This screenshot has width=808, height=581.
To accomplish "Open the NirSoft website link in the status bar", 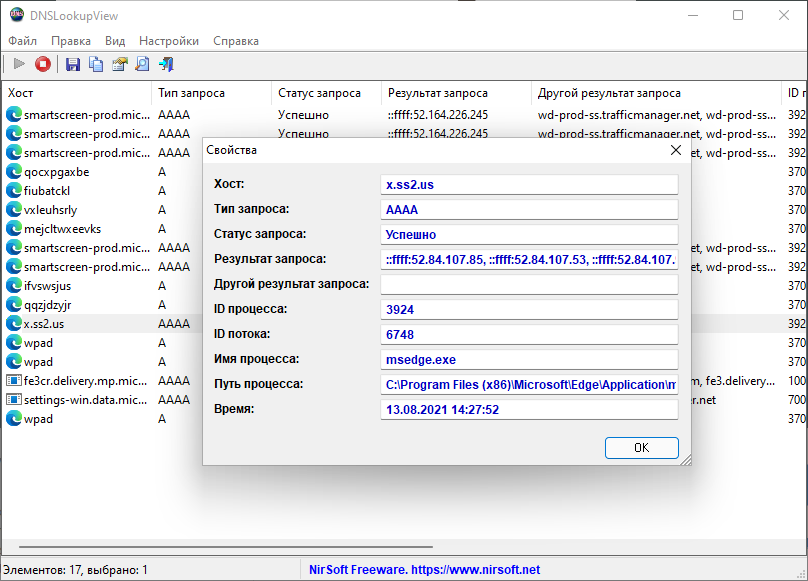I will 424,570.
